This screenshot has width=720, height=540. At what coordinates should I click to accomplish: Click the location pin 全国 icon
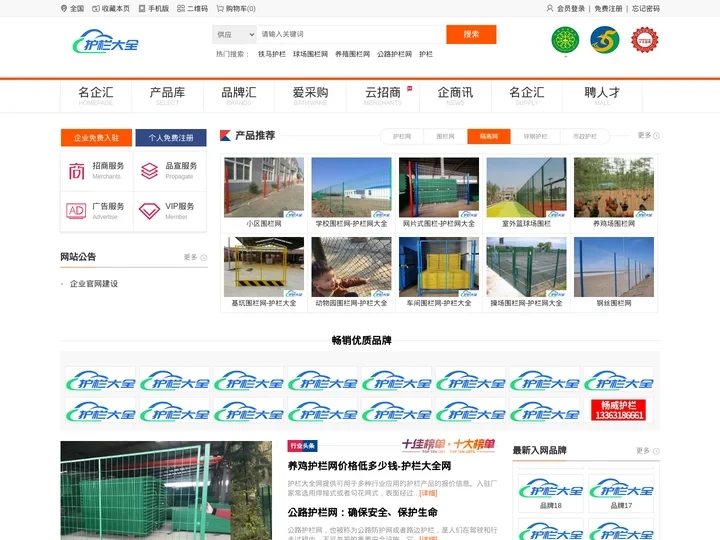pos(64,8)
